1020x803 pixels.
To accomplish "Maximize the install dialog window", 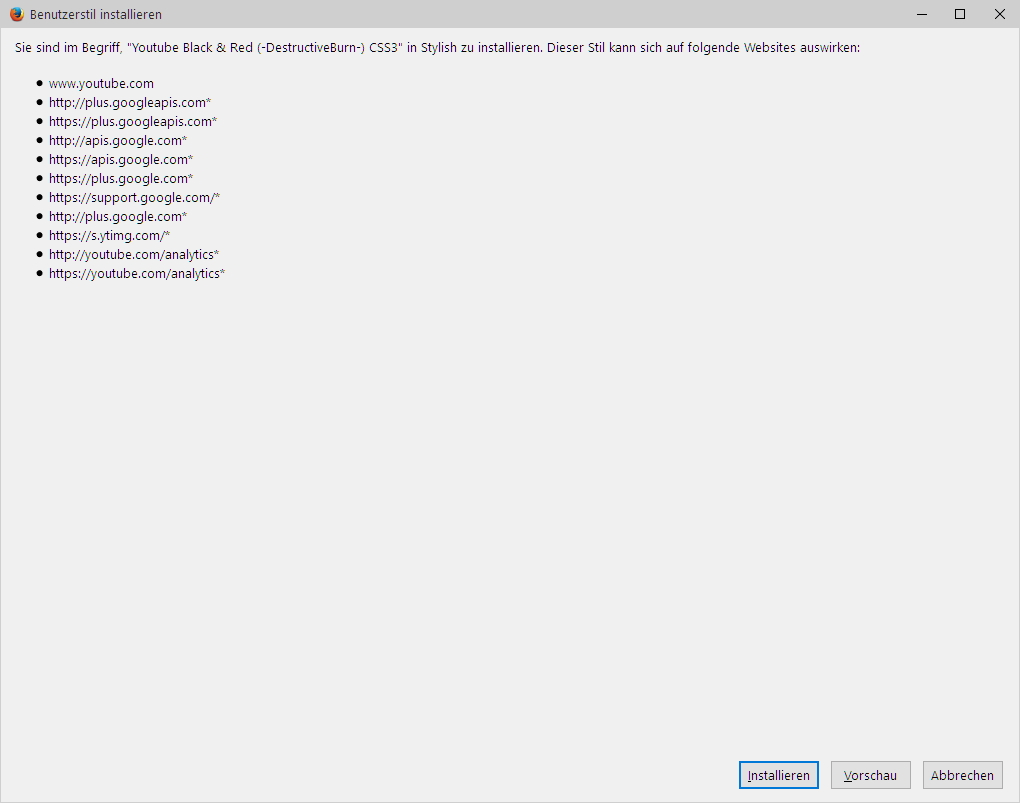I will [960, 14].
